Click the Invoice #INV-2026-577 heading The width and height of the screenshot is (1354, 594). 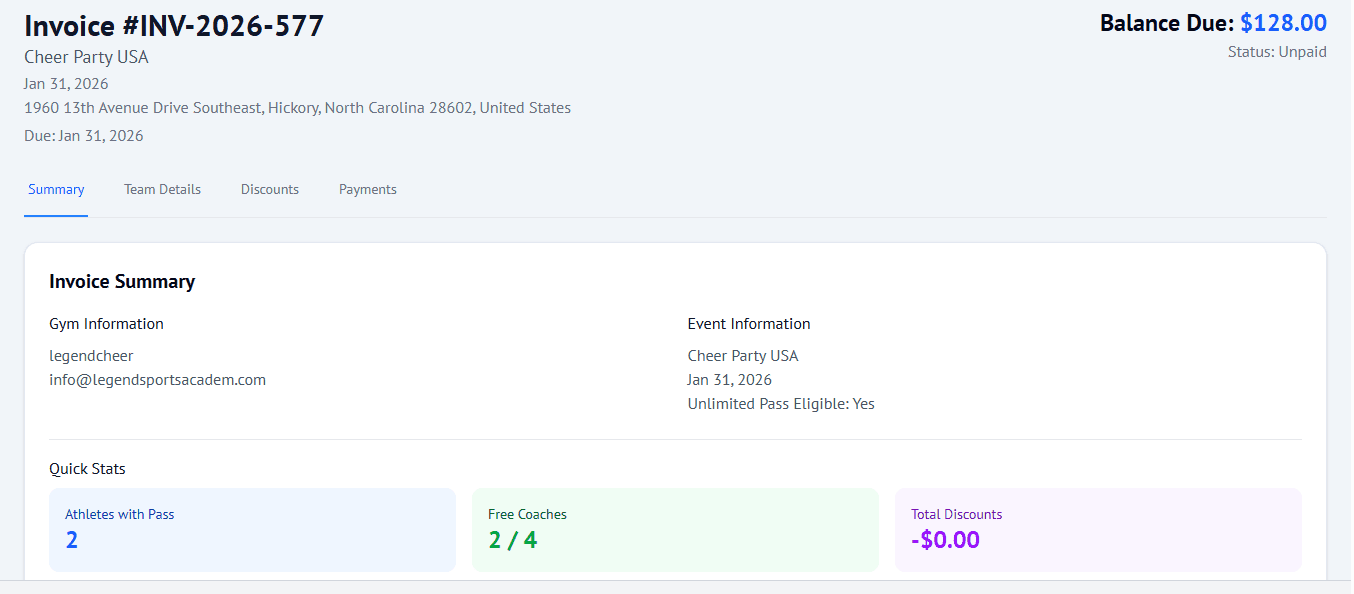(174, 26)
